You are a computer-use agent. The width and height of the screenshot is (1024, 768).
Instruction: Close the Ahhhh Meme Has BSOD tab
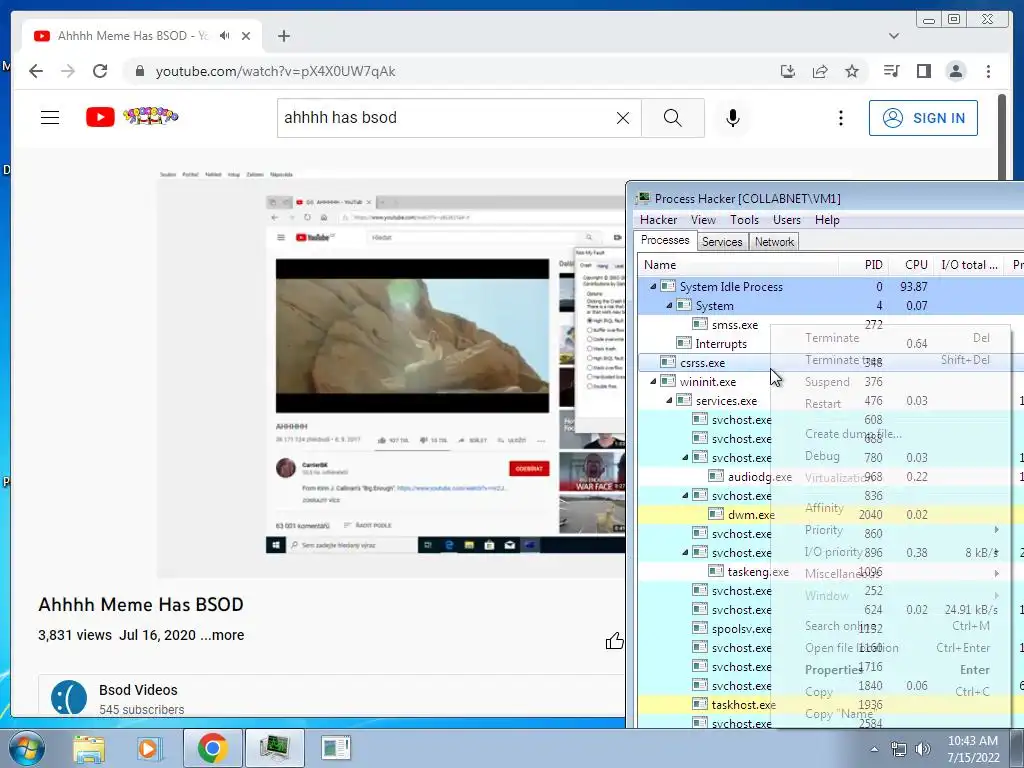click(246, 36)
